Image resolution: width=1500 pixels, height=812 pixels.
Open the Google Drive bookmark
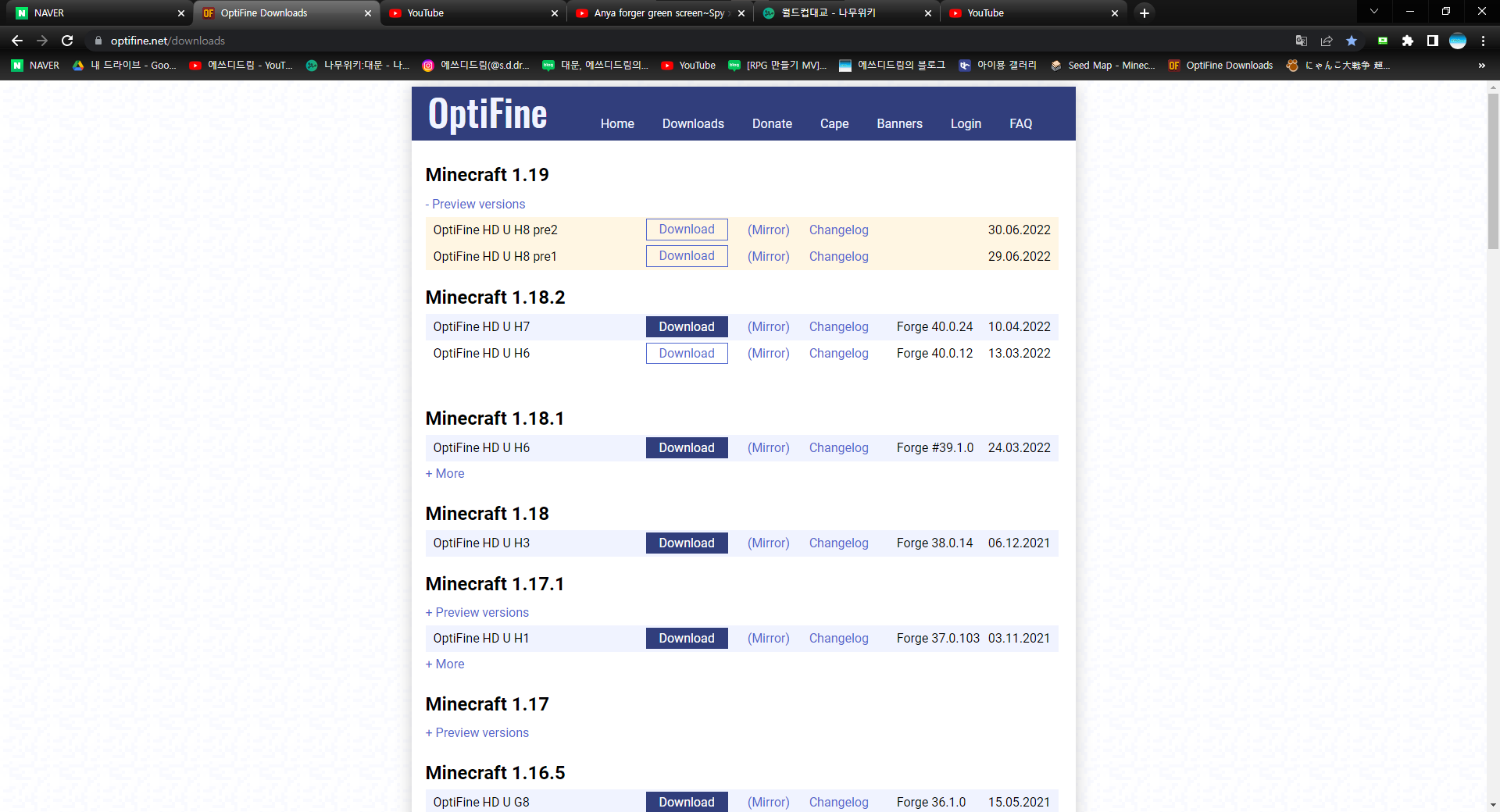point(124,66)
